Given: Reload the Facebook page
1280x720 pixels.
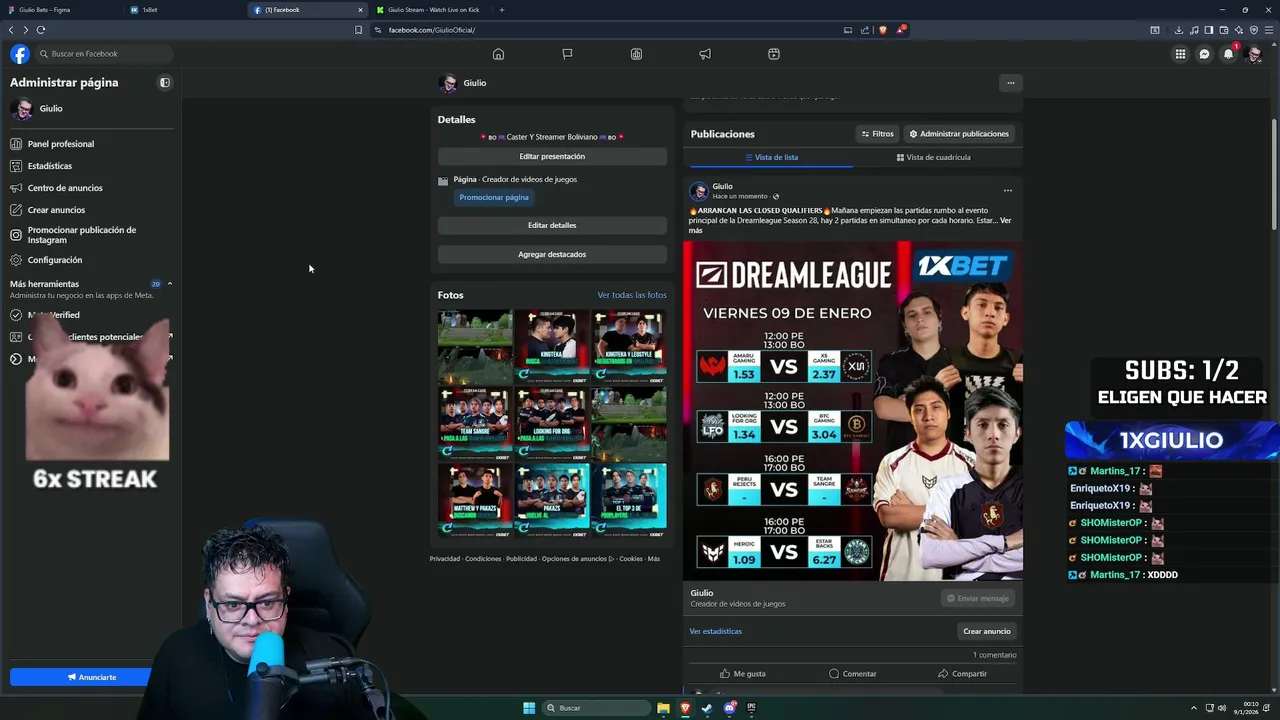Looking at the screenshot, I should pos(41,30).
